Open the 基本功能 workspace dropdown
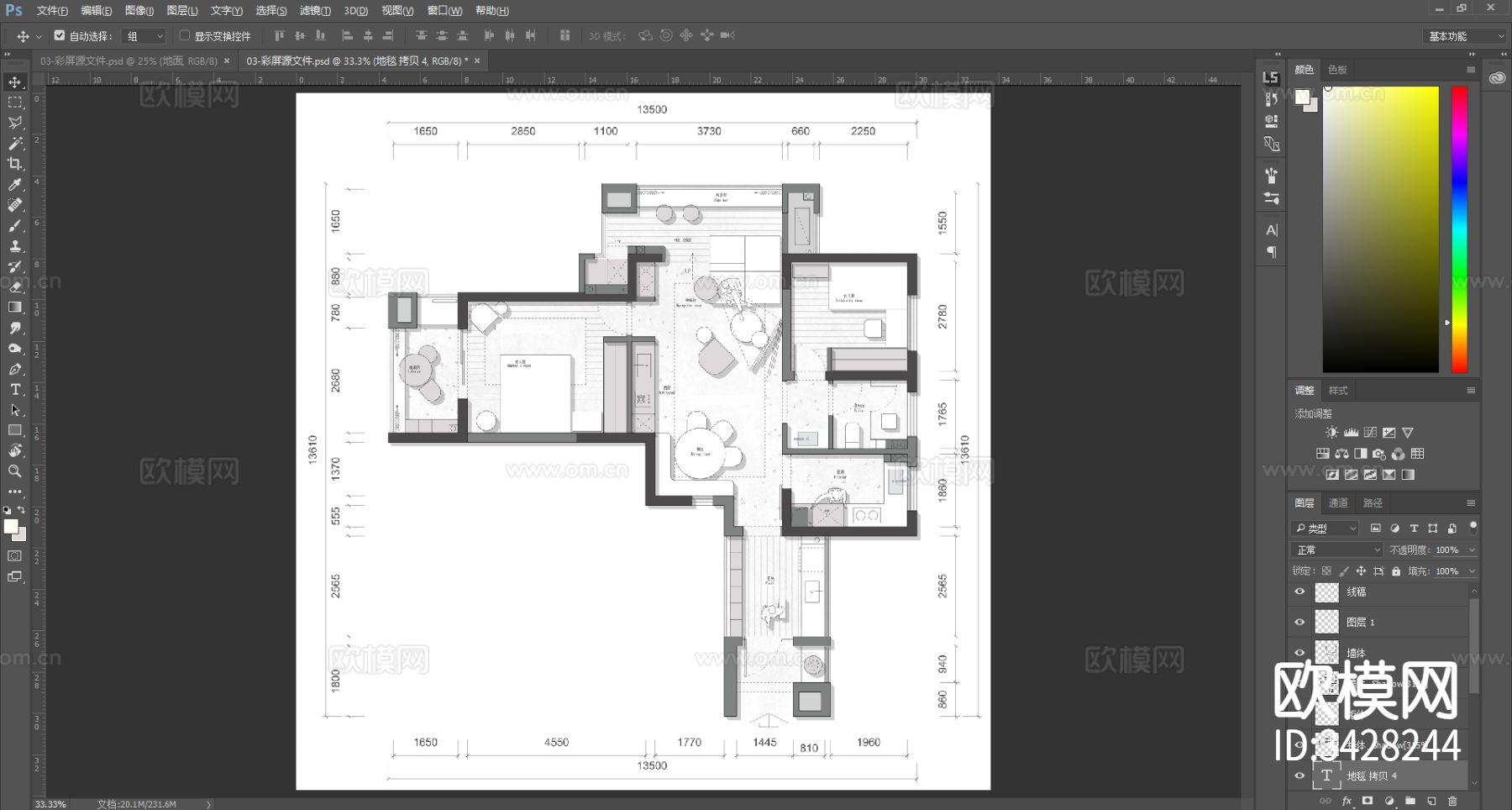 1466,36
